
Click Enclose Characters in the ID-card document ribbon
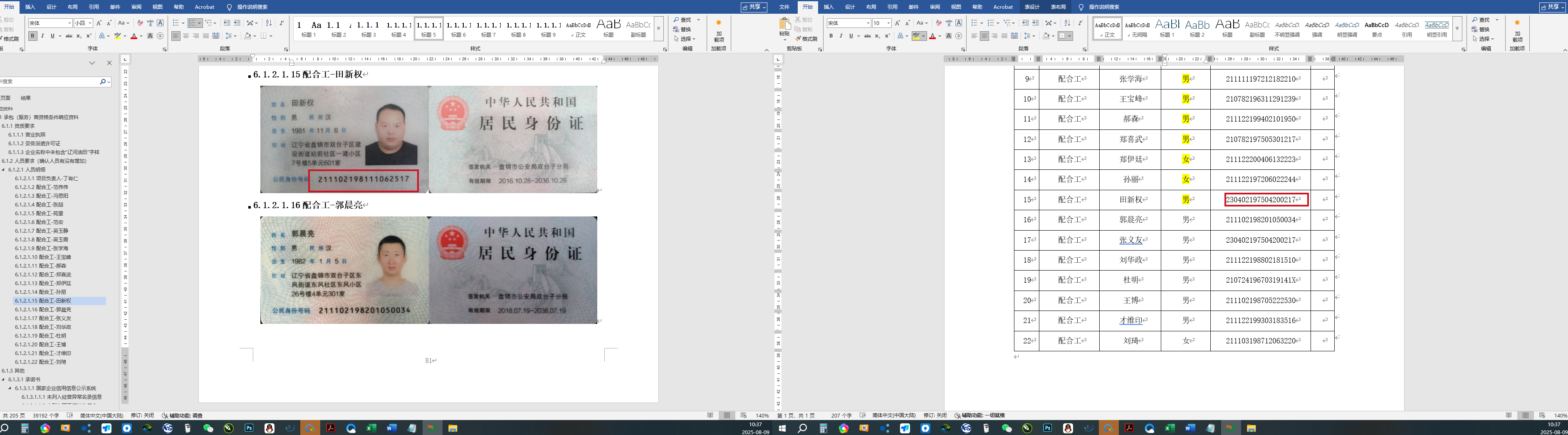pos(160,36)
